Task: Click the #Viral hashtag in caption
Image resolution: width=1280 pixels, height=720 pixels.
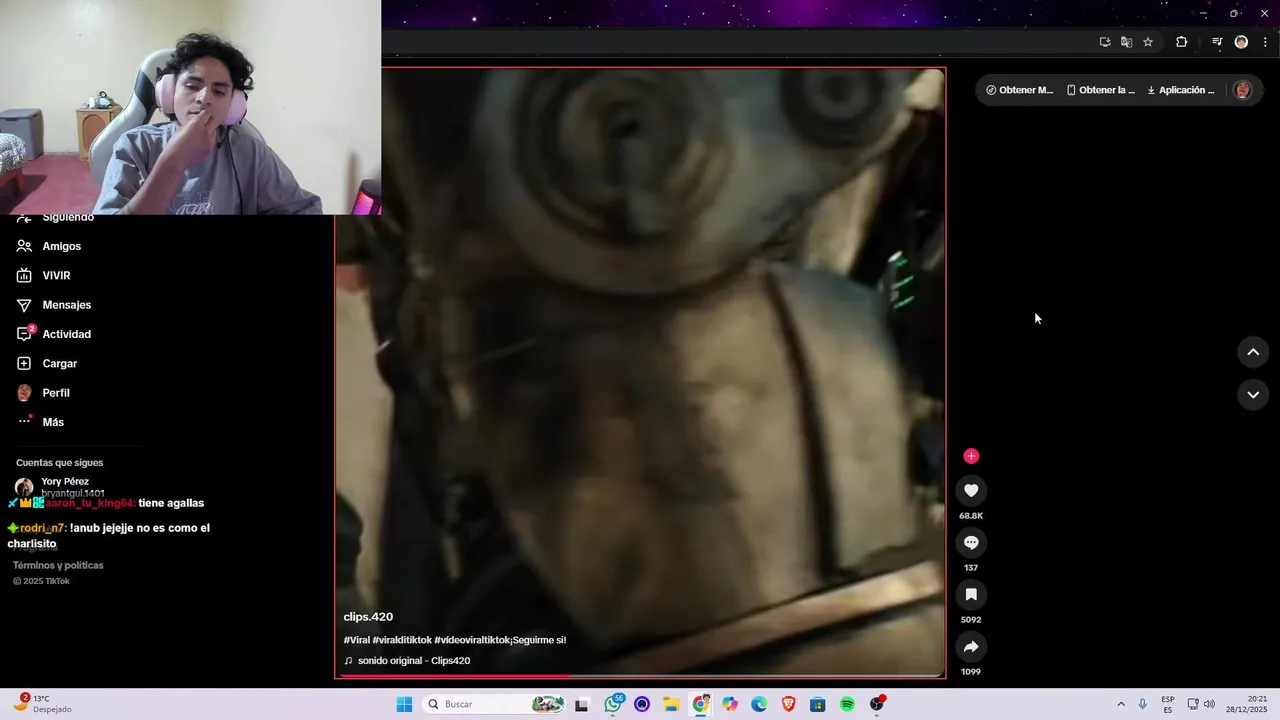Action: [356, 640]
